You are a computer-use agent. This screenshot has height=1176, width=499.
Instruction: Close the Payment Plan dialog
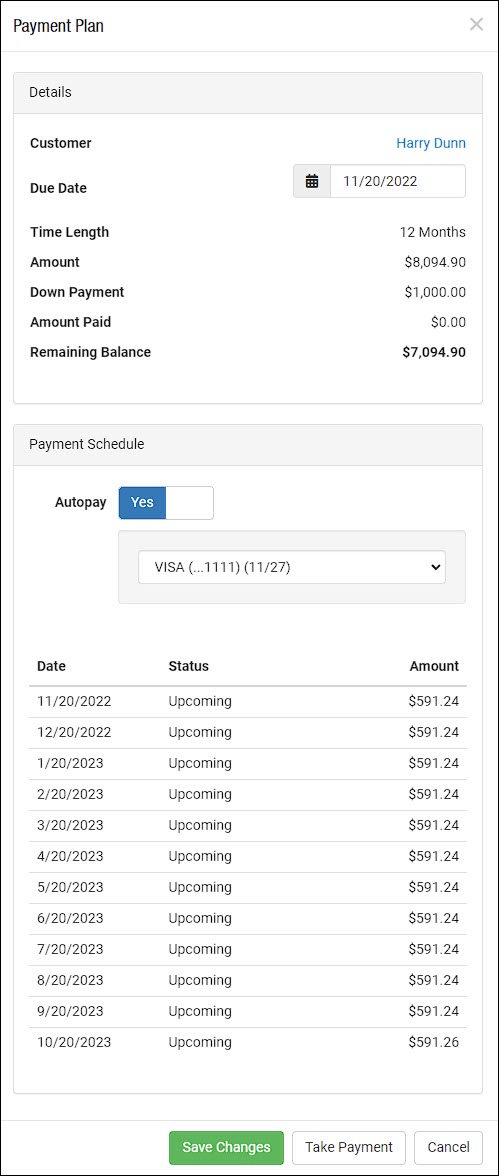point(476,24)
